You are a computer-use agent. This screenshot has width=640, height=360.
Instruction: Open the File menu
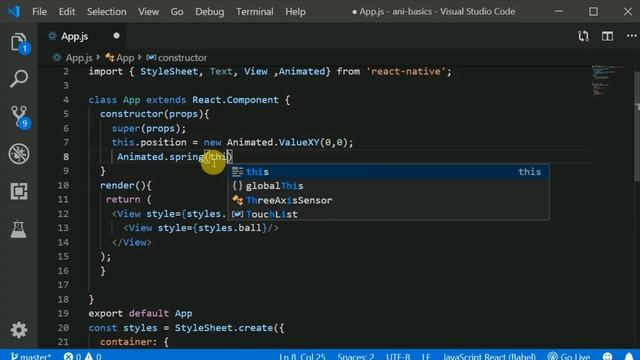pos(40,11)
